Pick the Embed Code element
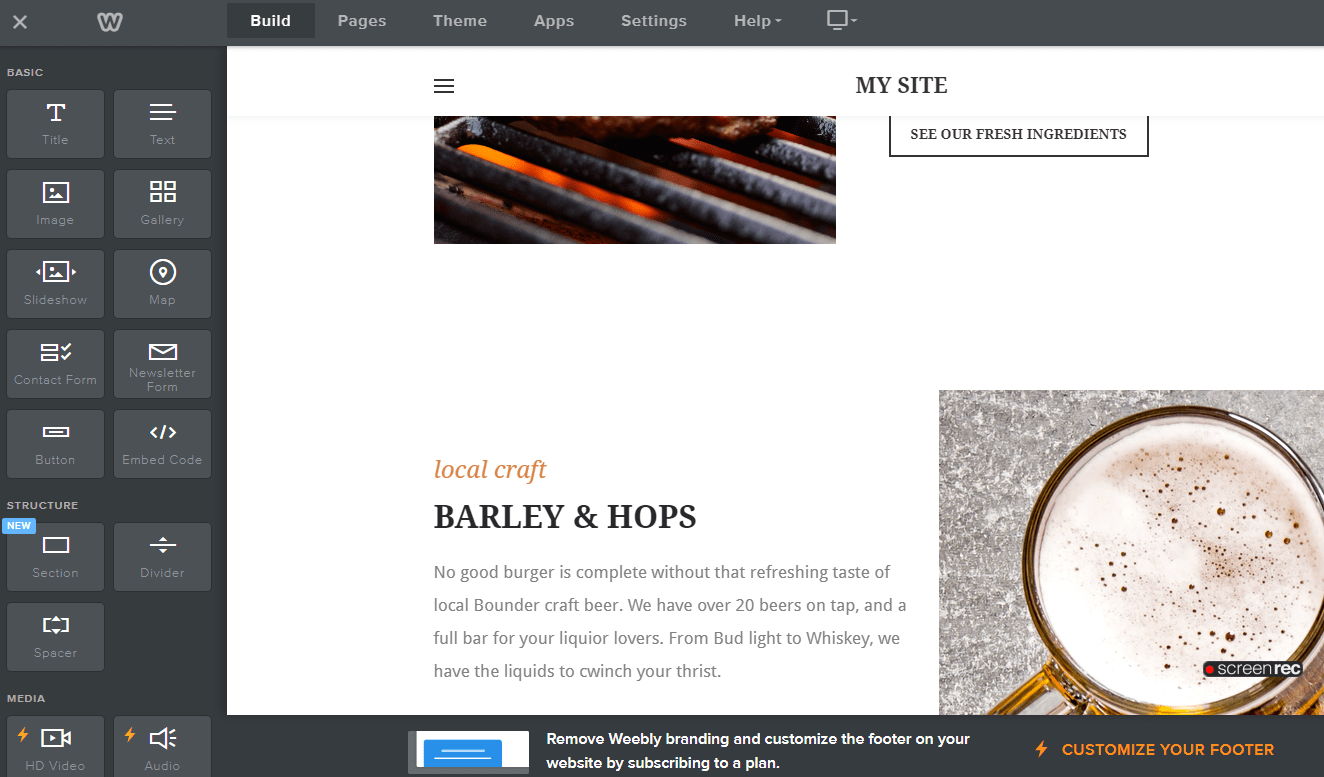Viewport: 1324px width, 777px height. pos(162,443)
